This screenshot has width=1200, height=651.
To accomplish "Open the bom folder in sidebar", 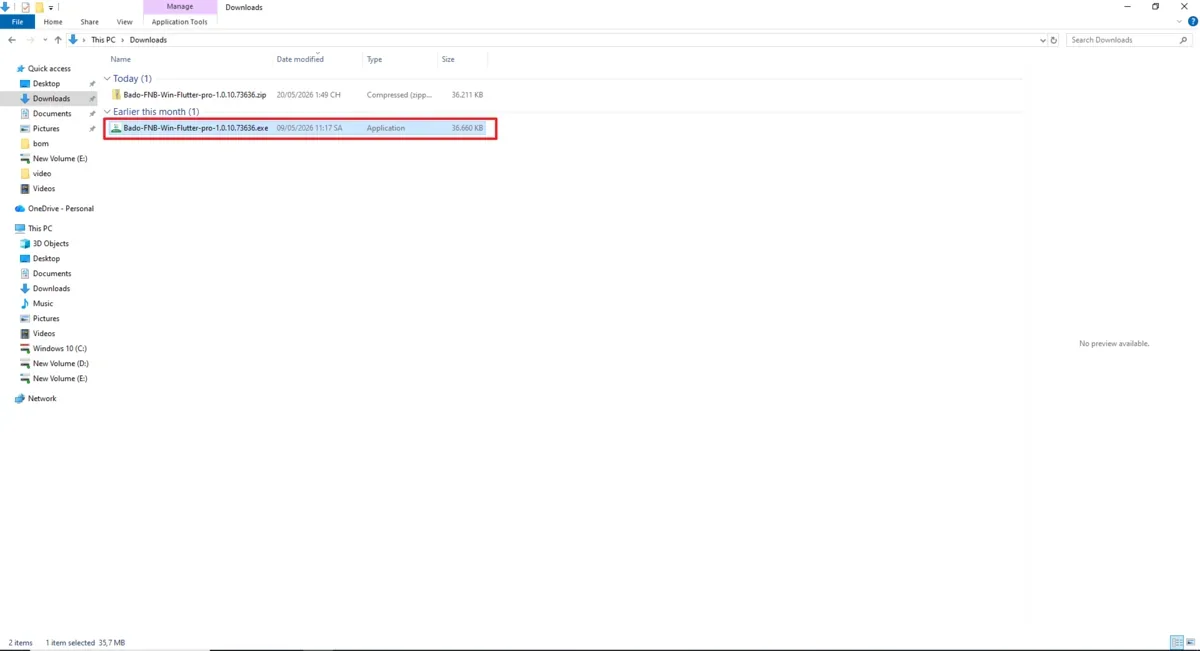I will coord(40,143).
